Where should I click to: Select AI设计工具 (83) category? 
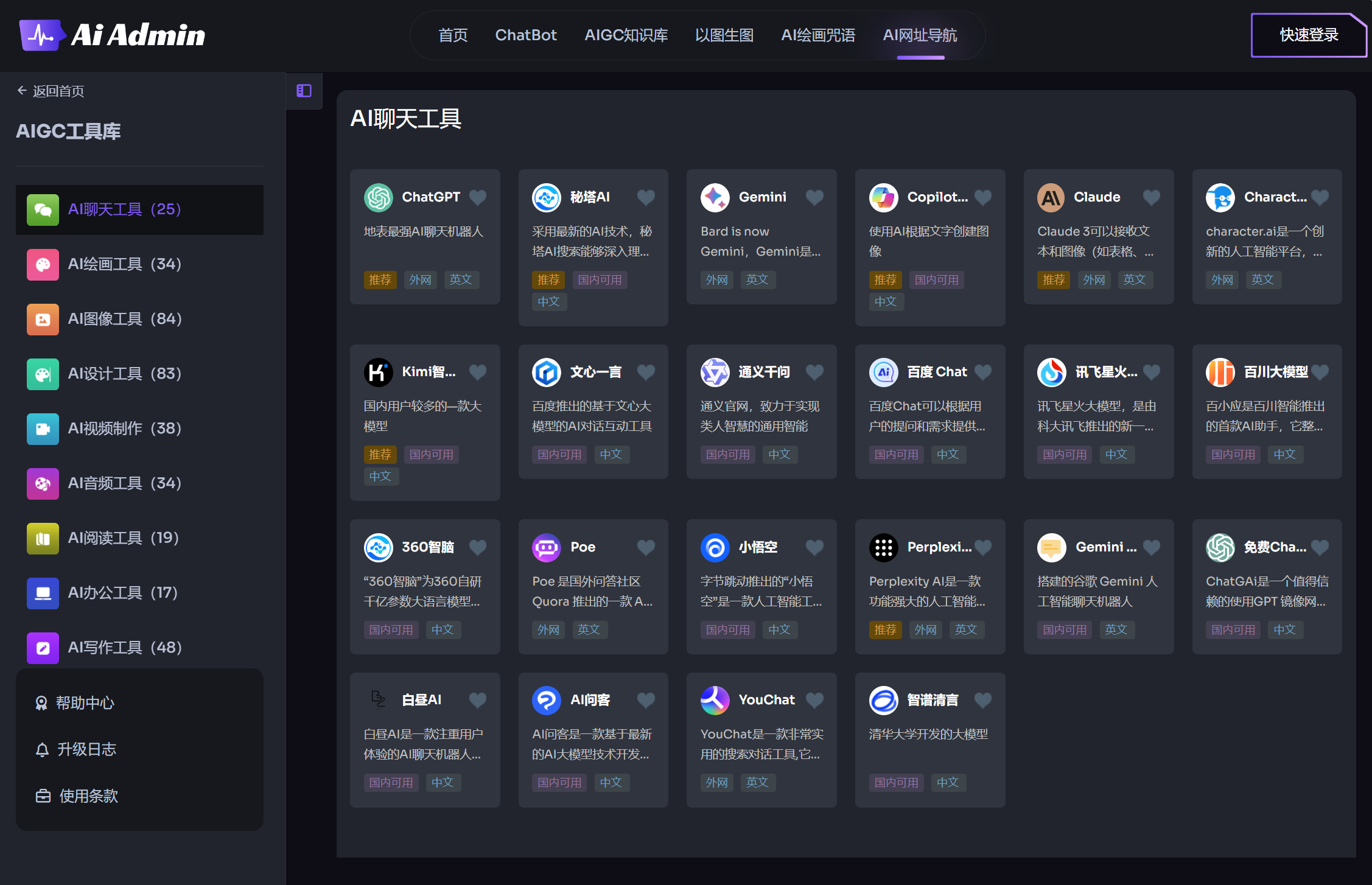click(139, 374)
